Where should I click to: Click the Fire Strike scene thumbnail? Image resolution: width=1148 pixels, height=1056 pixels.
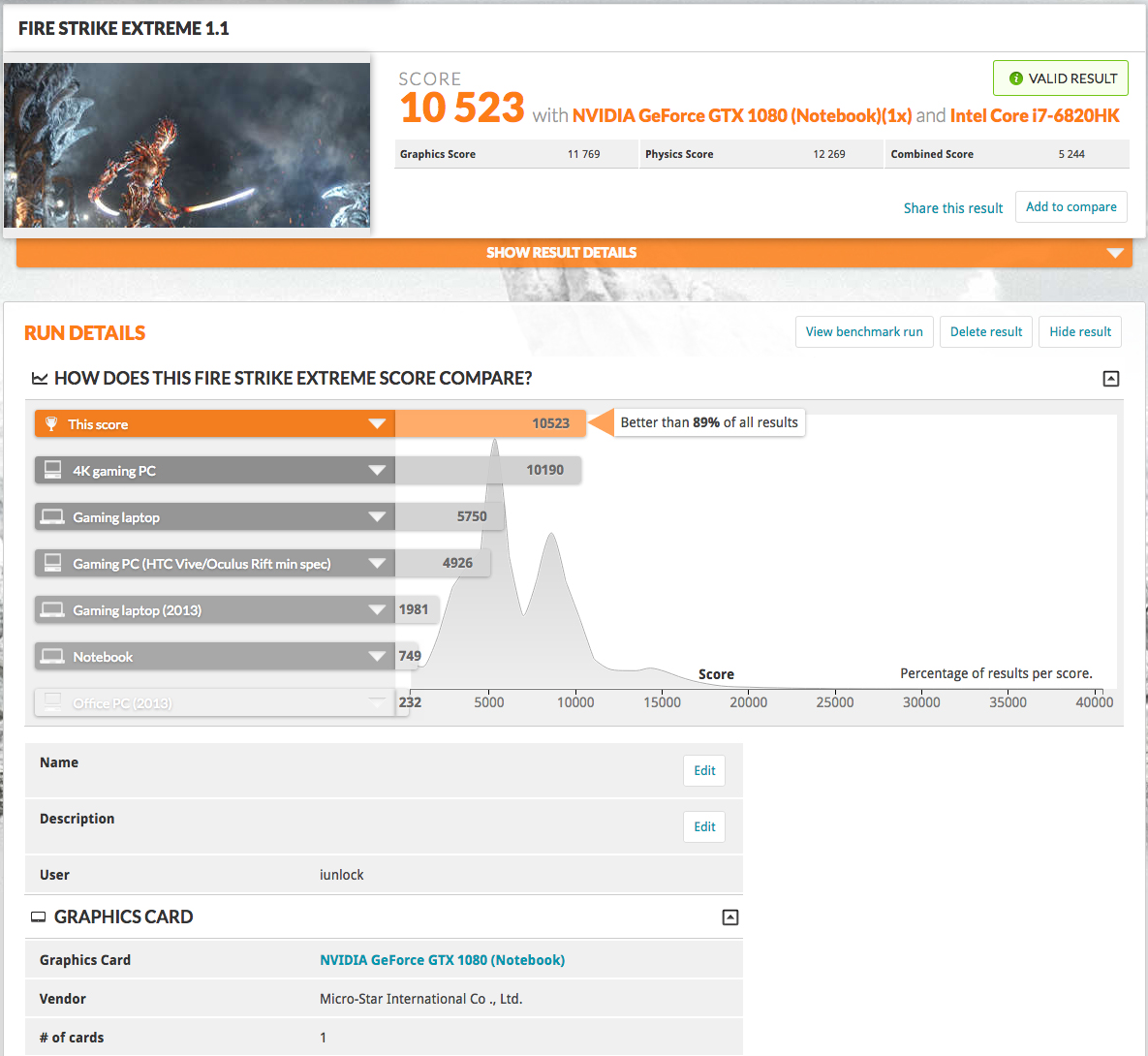187,145
